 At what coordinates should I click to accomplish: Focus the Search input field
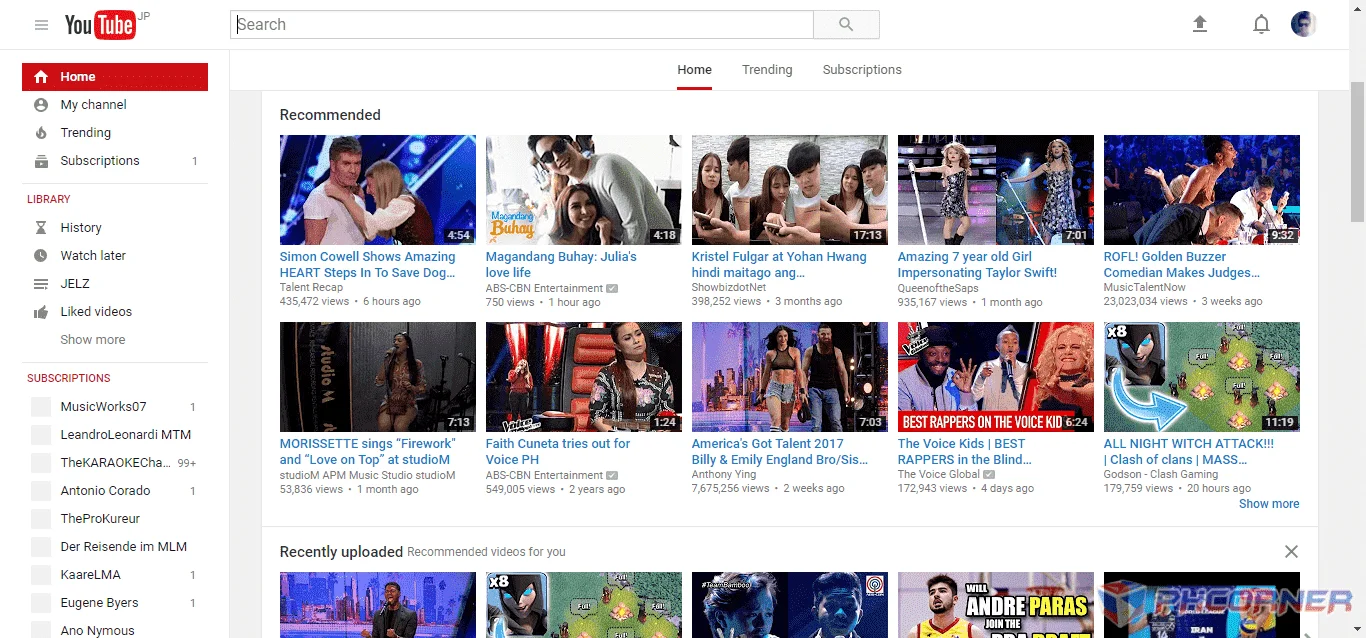click(522, 24)
